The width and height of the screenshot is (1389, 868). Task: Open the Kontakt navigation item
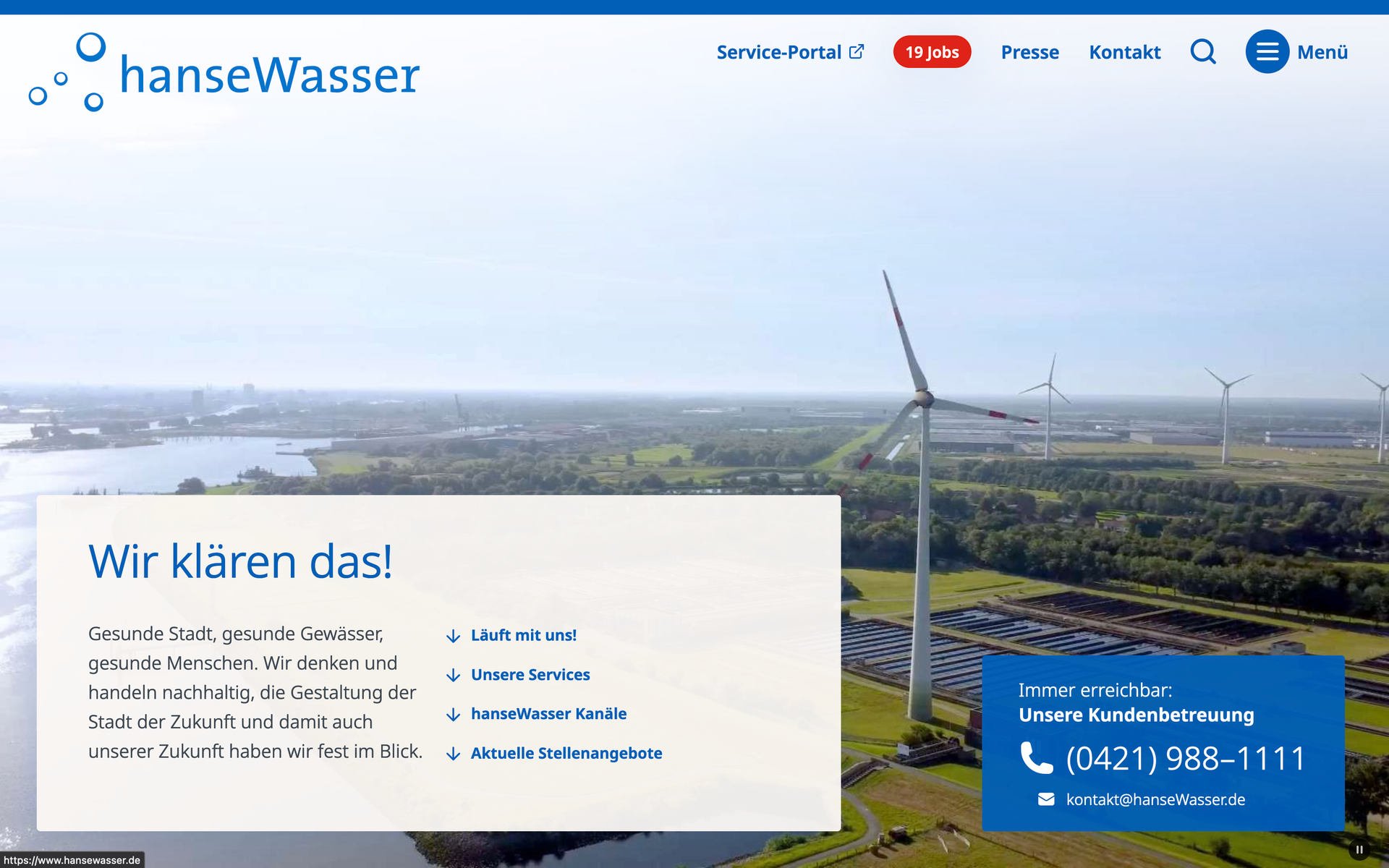coord(1124,52)
